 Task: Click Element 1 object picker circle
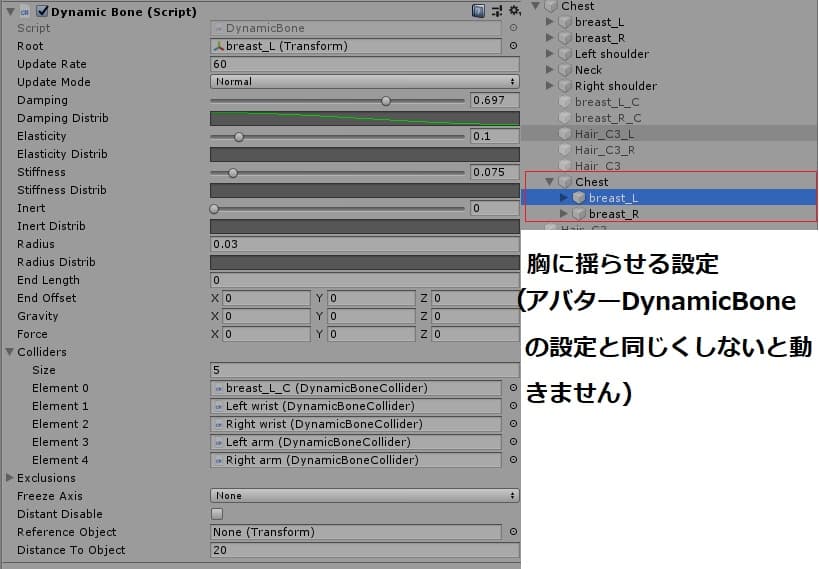[x=513, y=406]
